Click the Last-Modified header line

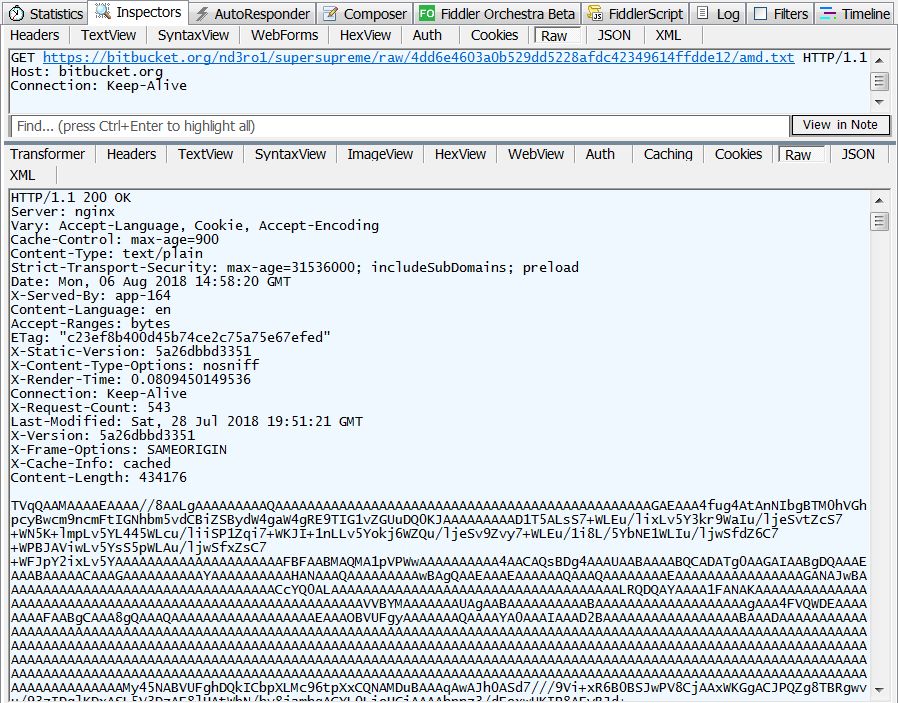coord(187,422)
